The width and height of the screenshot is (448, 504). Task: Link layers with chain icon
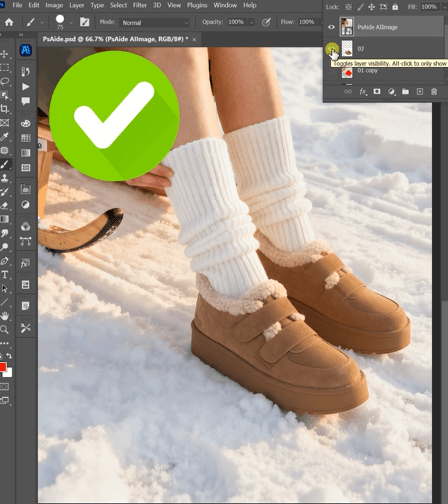tap(348, 91)
